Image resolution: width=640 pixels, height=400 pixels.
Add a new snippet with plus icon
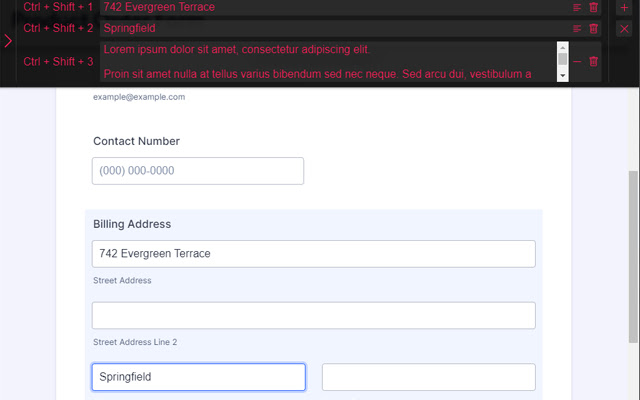click(624, 7)
